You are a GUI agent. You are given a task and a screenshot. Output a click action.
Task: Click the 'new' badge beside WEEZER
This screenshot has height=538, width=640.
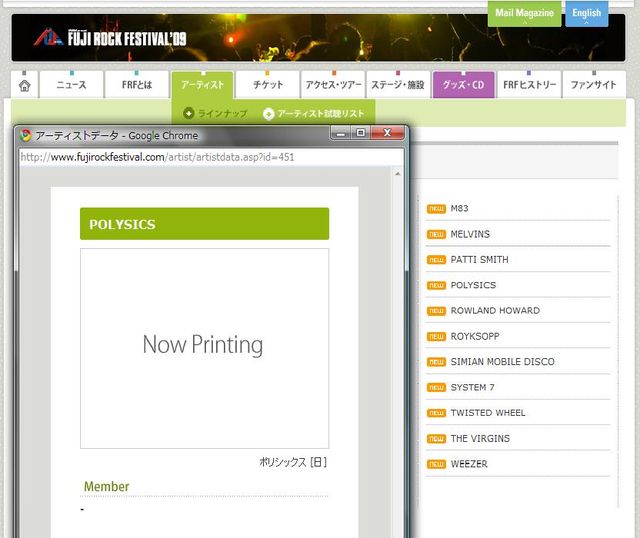coord(436,464)
